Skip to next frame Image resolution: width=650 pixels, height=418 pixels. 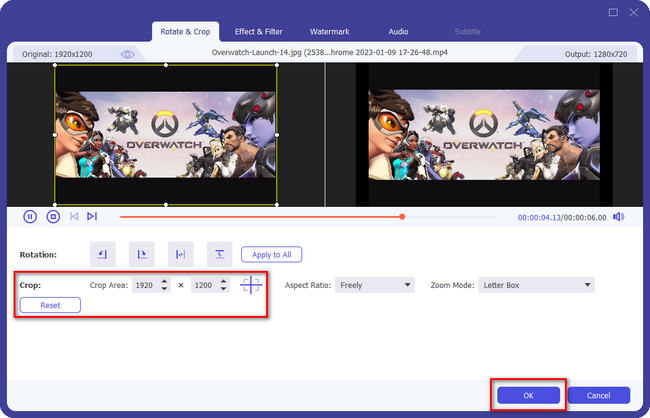[92, 216]
